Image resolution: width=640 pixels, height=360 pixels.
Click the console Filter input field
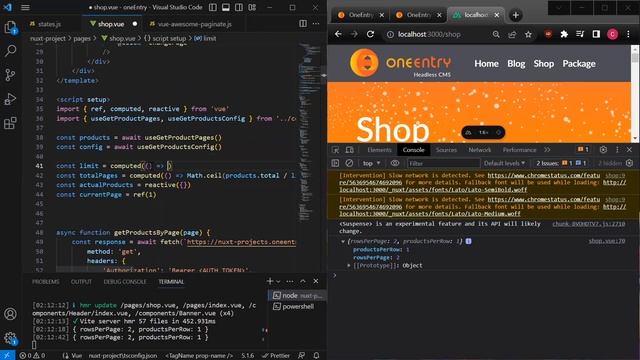click(443, 163)
